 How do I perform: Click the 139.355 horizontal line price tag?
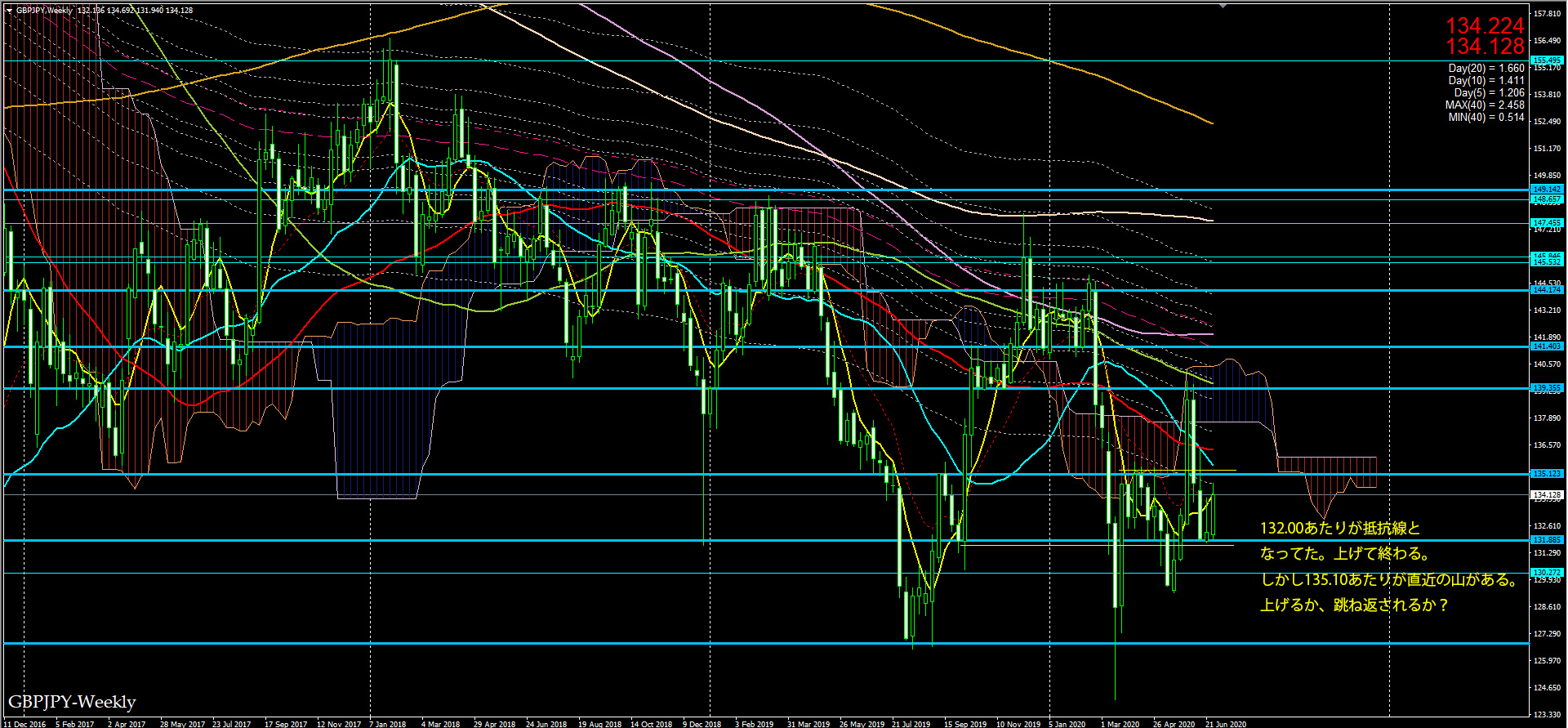pyautogui.click(x=1547, y=388)
